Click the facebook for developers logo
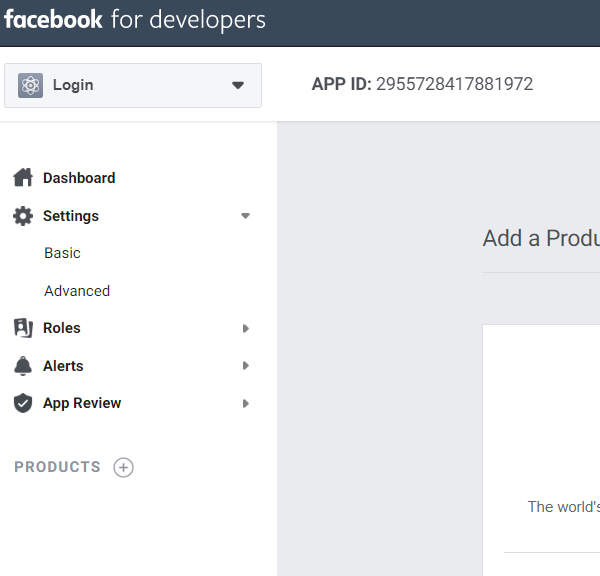The height and width of the screenshot is (576, 600). 134,20
